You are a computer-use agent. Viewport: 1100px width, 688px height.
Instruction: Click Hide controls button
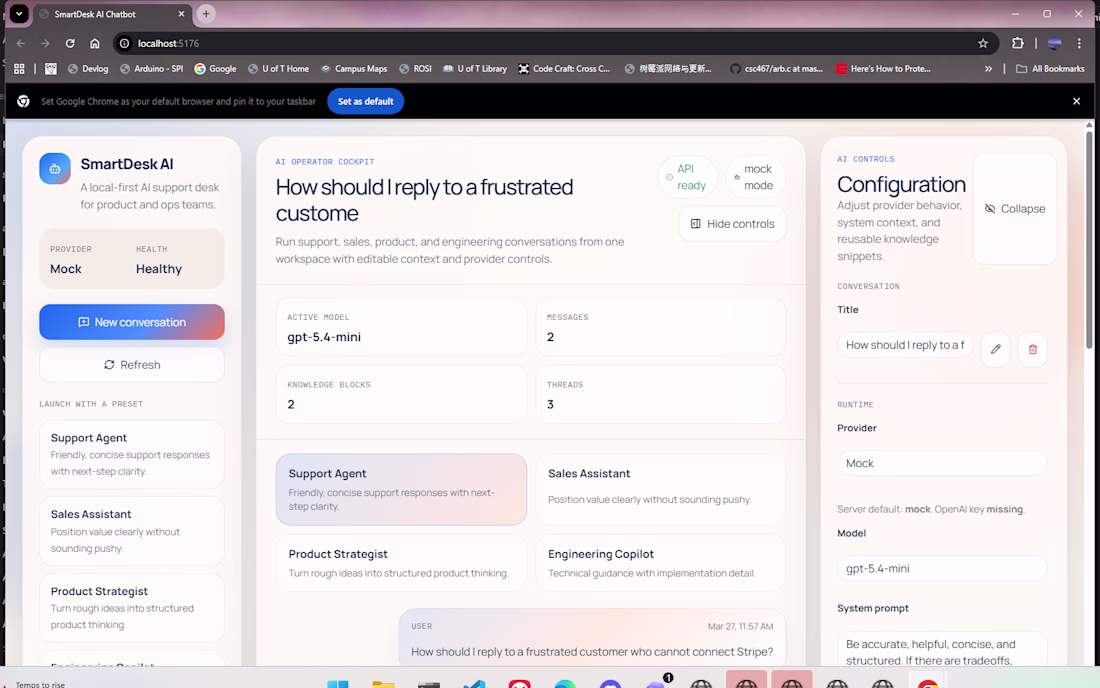coord(732,224)
